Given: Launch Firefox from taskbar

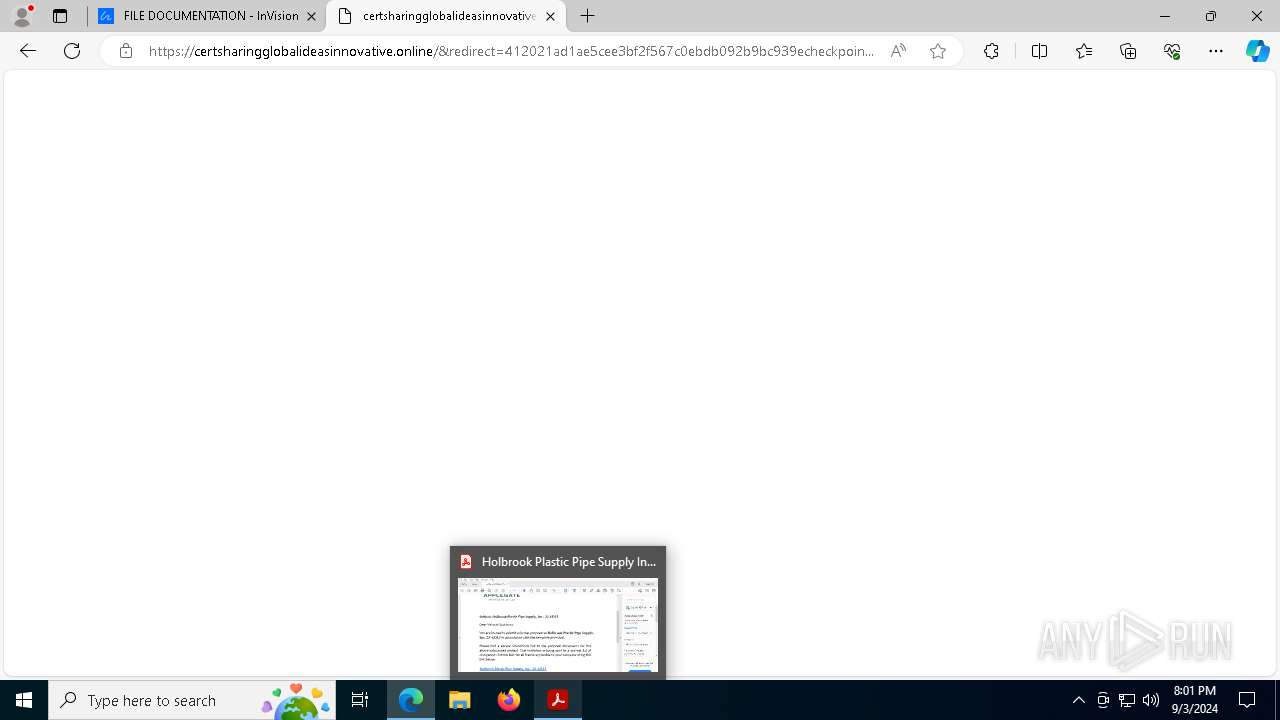Looking at the screenshot, I should pyautogui.click(x=509, y=700).
